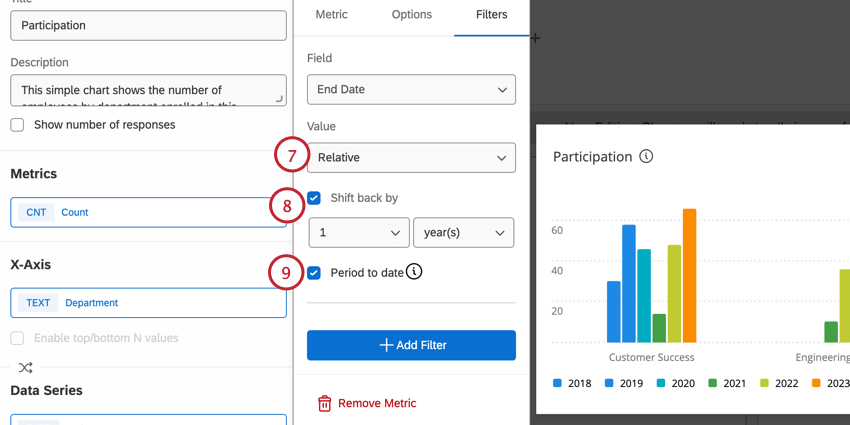Open the Relative value dropdown
This screenshot has height=425, width=850.
411,158
